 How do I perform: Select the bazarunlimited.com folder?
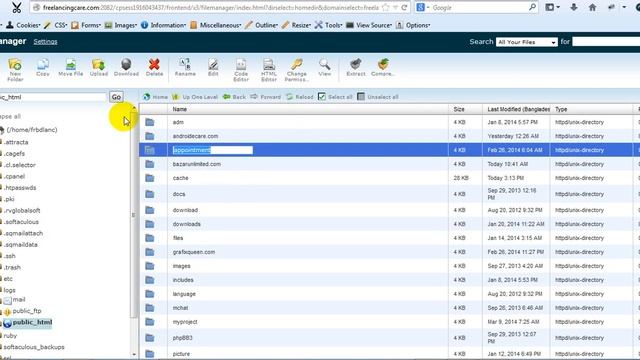coord(196,164)
